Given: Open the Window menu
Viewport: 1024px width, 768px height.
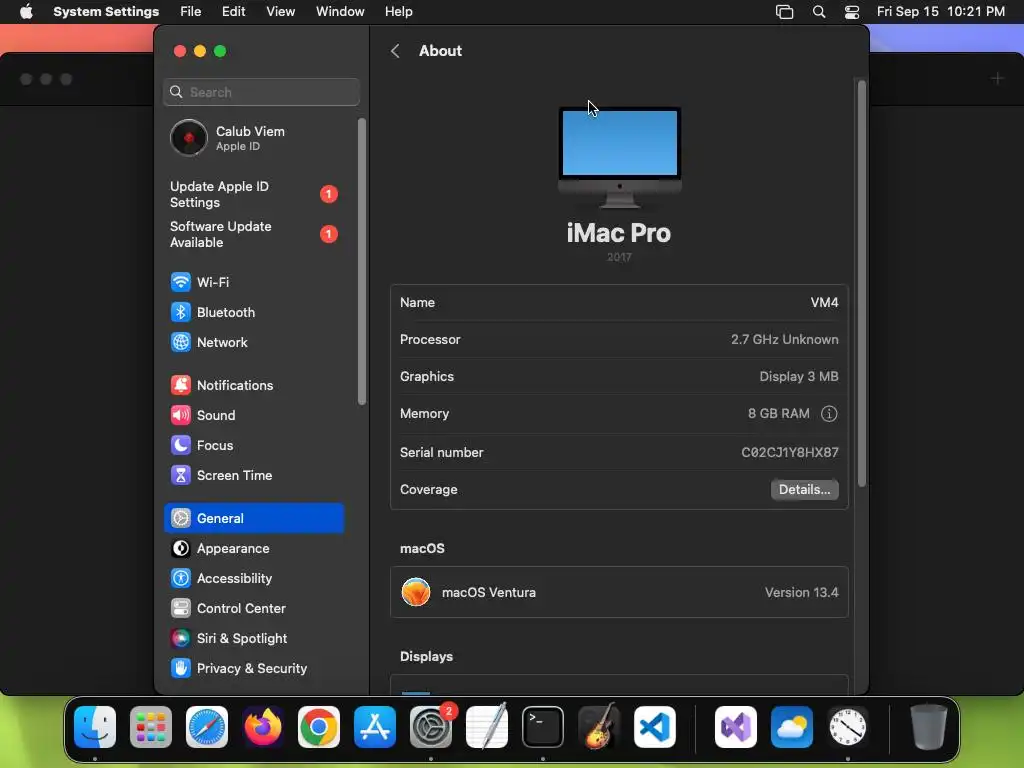Looking at the screenshot, I should 340,12.
